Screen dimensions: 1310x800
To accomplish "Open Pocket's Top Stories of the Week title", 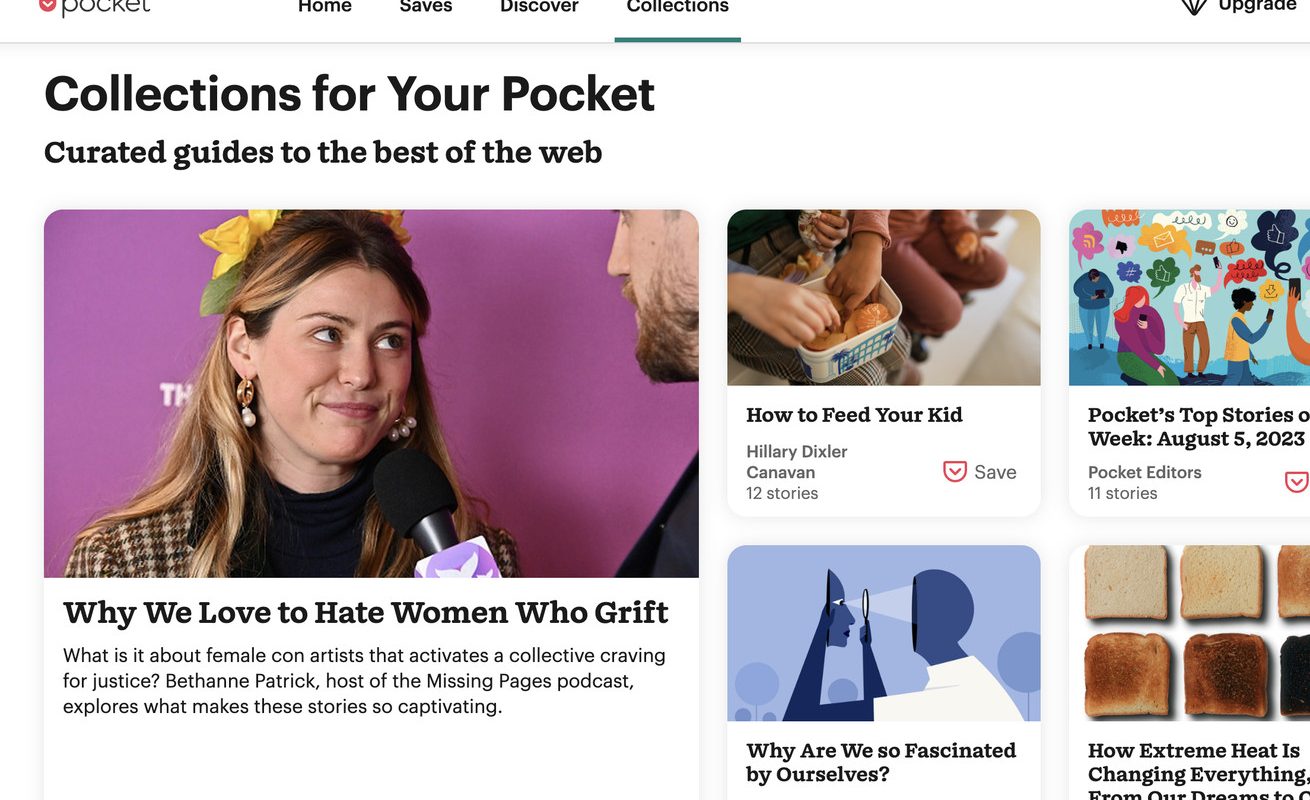I will pyautogui.click(x=1198, y=427).
